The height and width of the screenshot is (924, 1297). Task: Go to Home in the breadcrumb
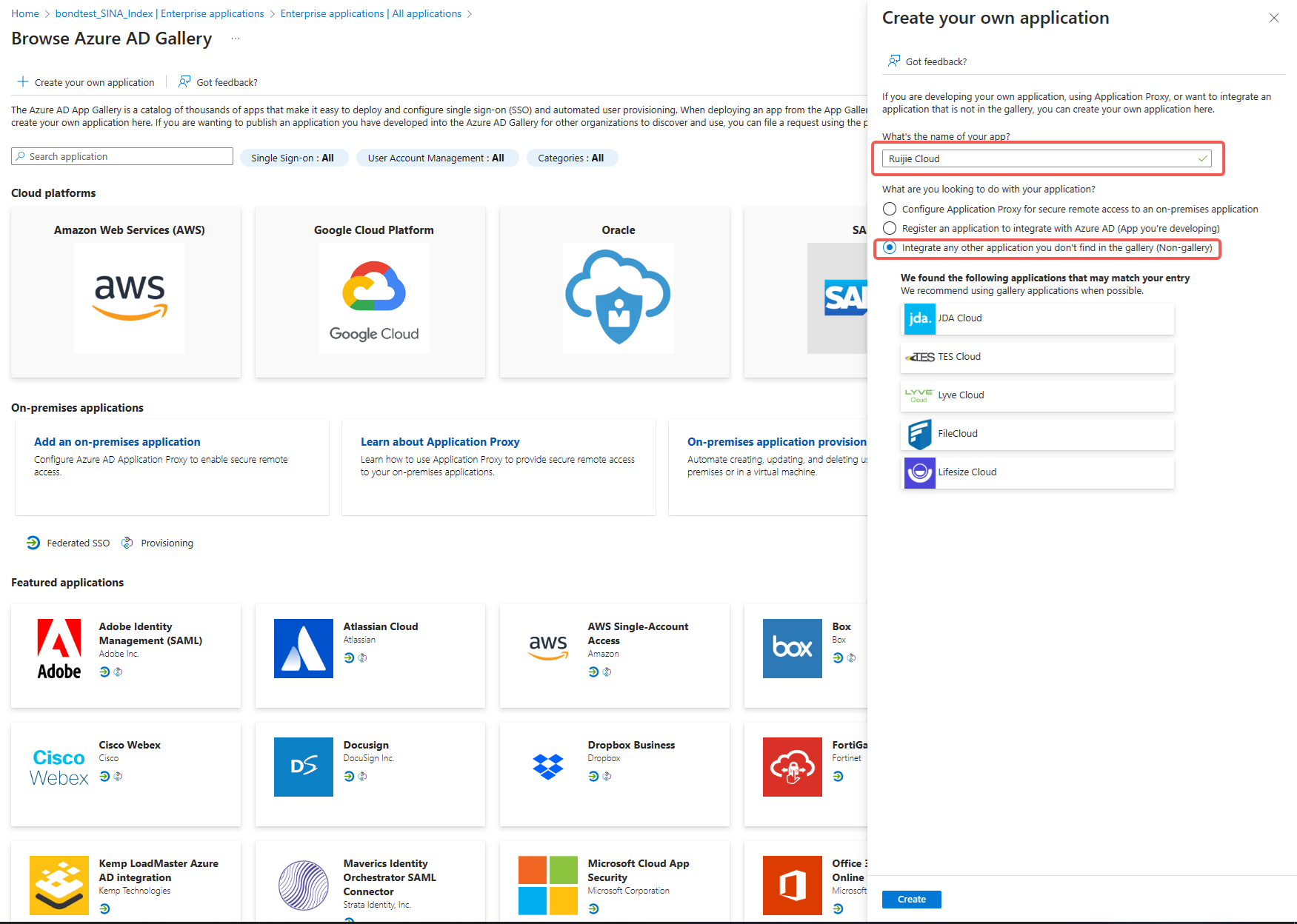point(25,13)
